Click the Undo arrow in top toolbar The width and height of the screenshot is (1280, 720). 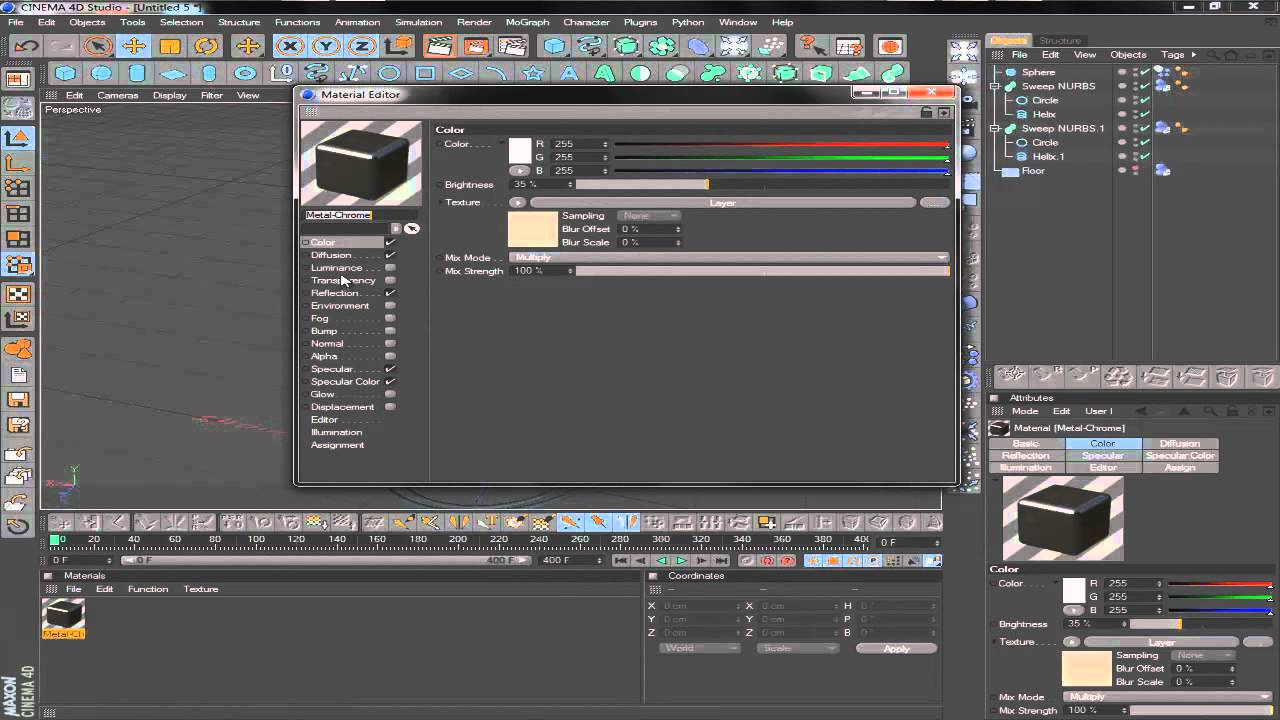coord(26,46)
